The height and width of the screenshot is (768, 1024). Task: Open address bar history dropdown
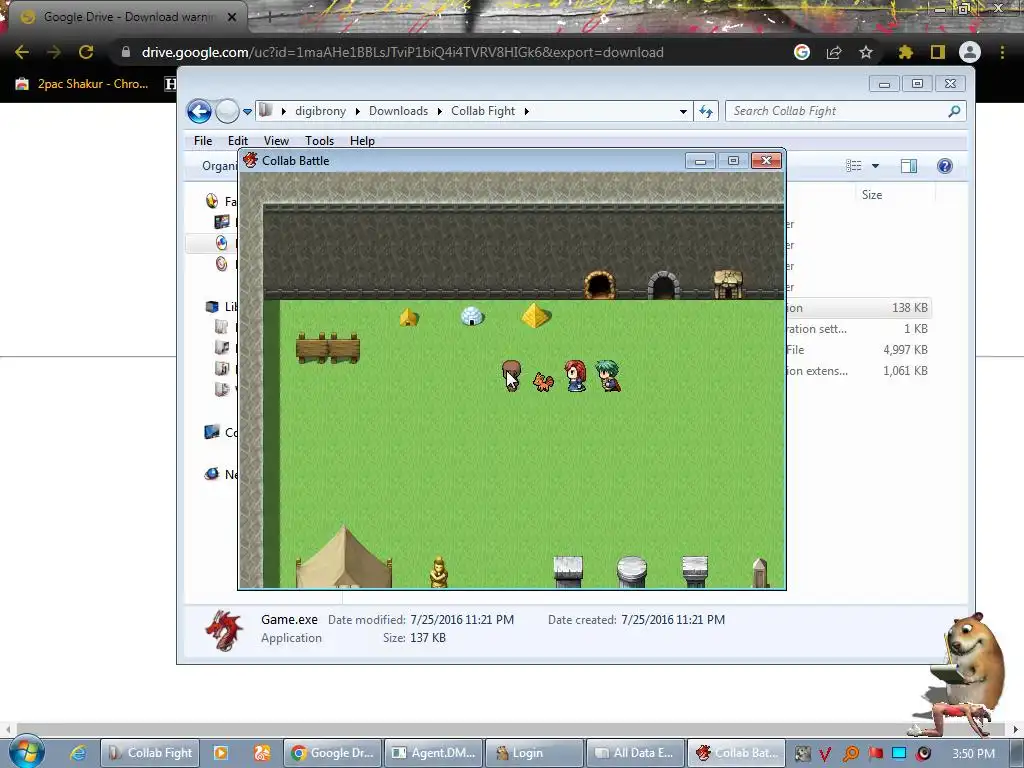683,111
